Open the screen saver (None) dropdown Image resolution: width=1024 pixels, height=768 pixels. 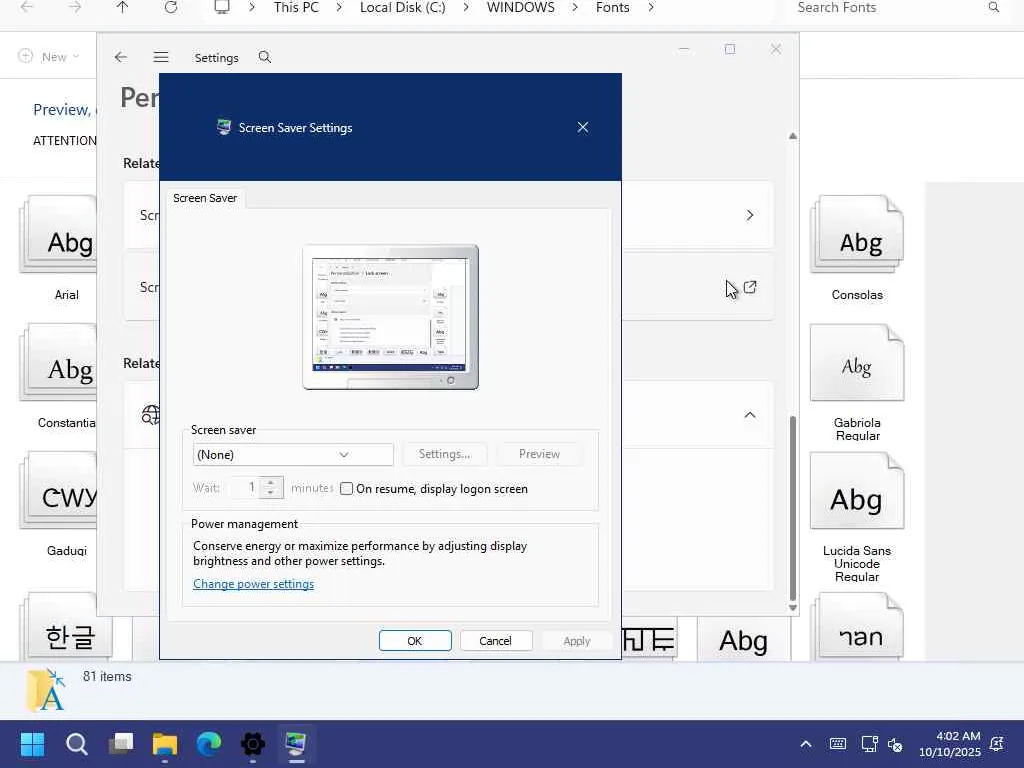click(x=293, y=455)
